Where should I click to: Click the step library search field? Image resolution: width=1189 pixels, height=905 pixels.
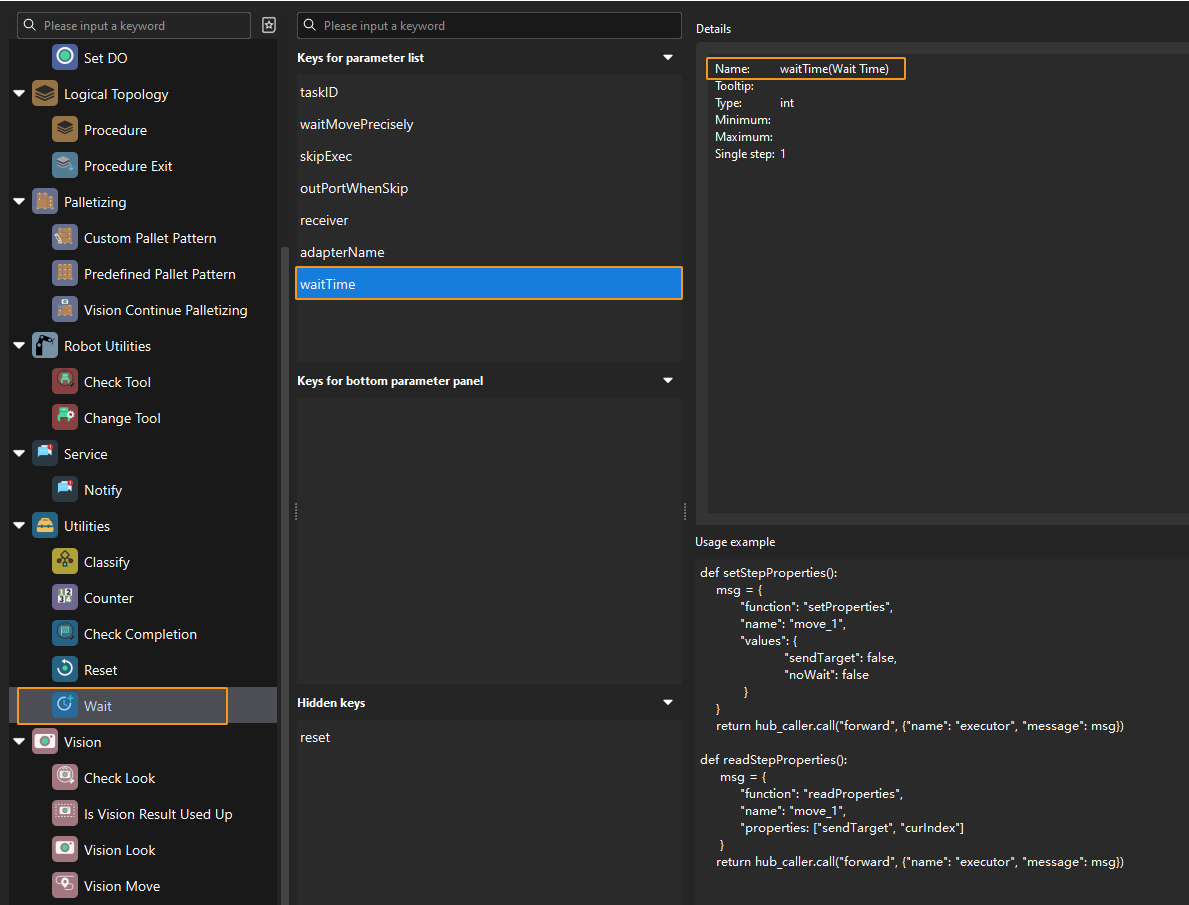click(140, 26)
